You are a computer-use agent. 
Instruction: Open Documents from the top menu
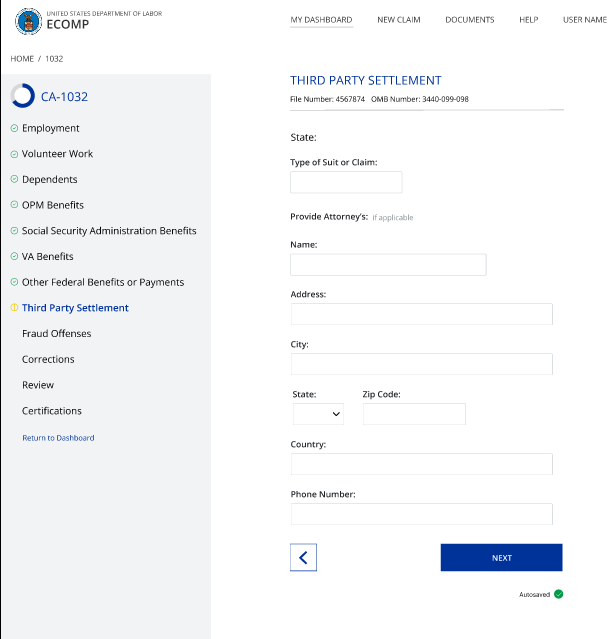tap(469, 20)
